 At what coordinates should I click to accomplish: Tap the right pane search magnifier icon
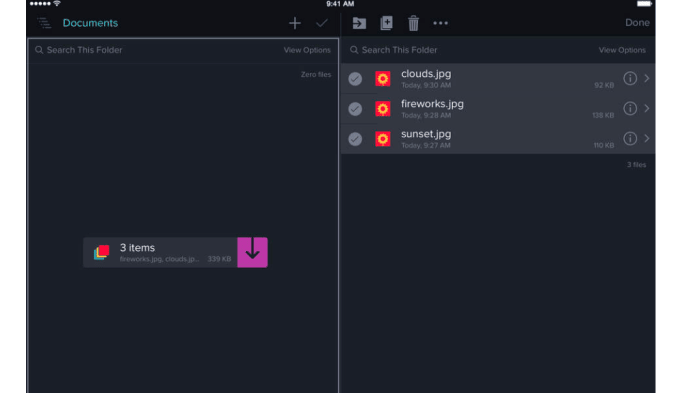pyautogui.click(x=354, y=50)
